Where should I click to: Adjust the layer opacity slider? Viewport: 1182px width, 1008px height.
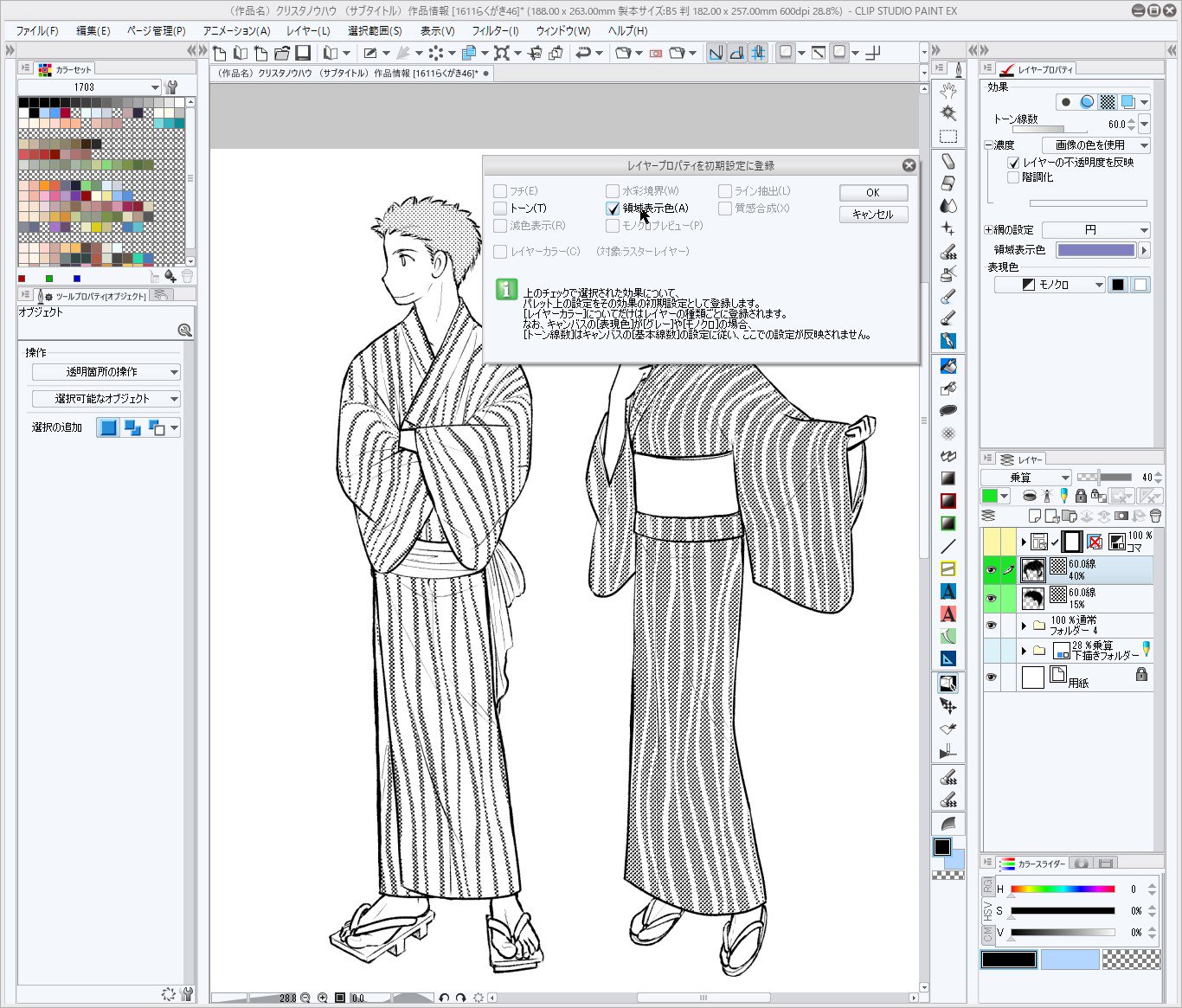pyautogui.click(x=1104, y=478)
